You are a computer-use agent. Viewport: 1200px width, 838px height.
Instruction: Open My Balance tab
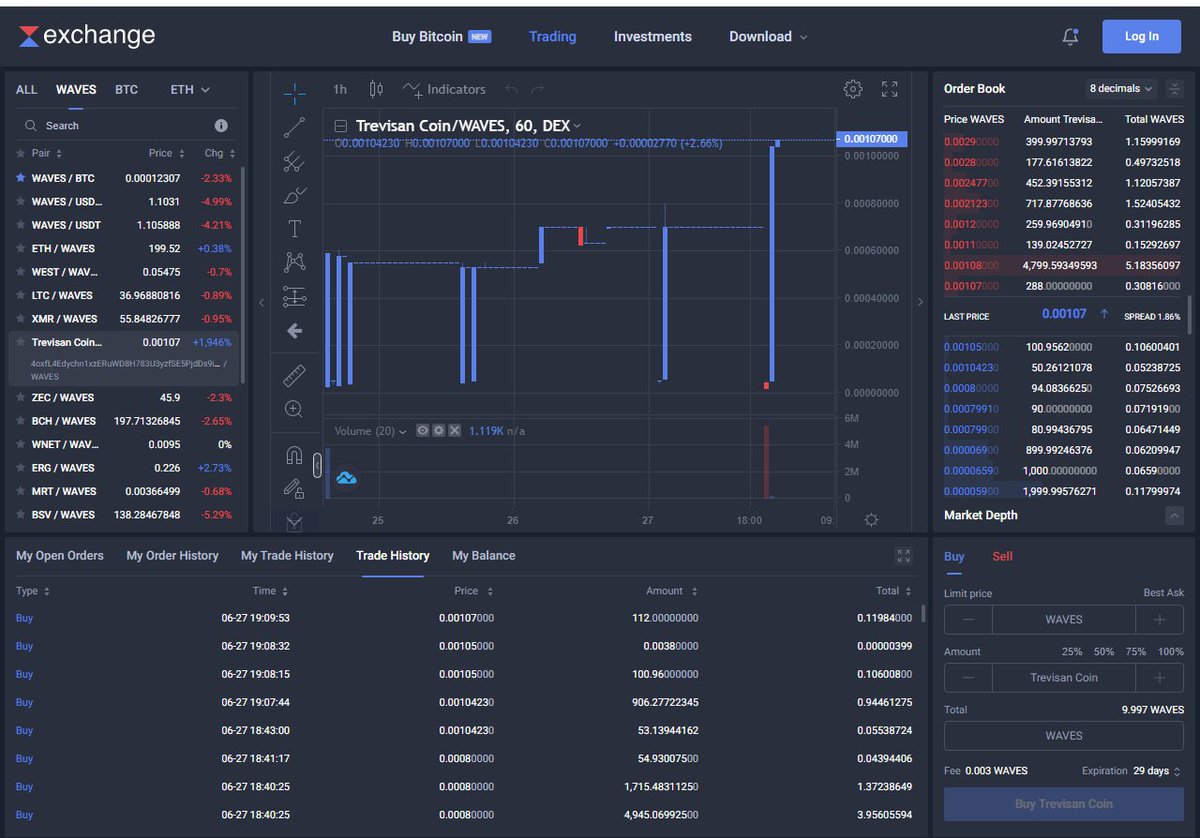tap(484, 555)
